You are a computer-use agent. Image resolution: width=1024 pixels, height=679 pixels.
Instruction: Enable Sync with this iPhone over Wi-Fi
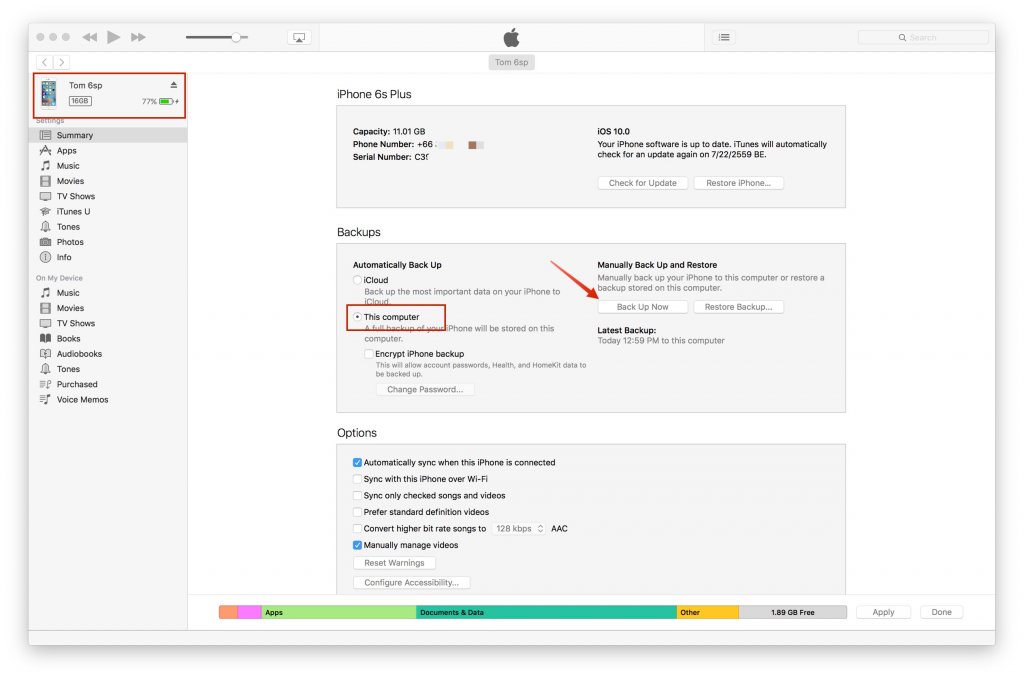(357, 479)
